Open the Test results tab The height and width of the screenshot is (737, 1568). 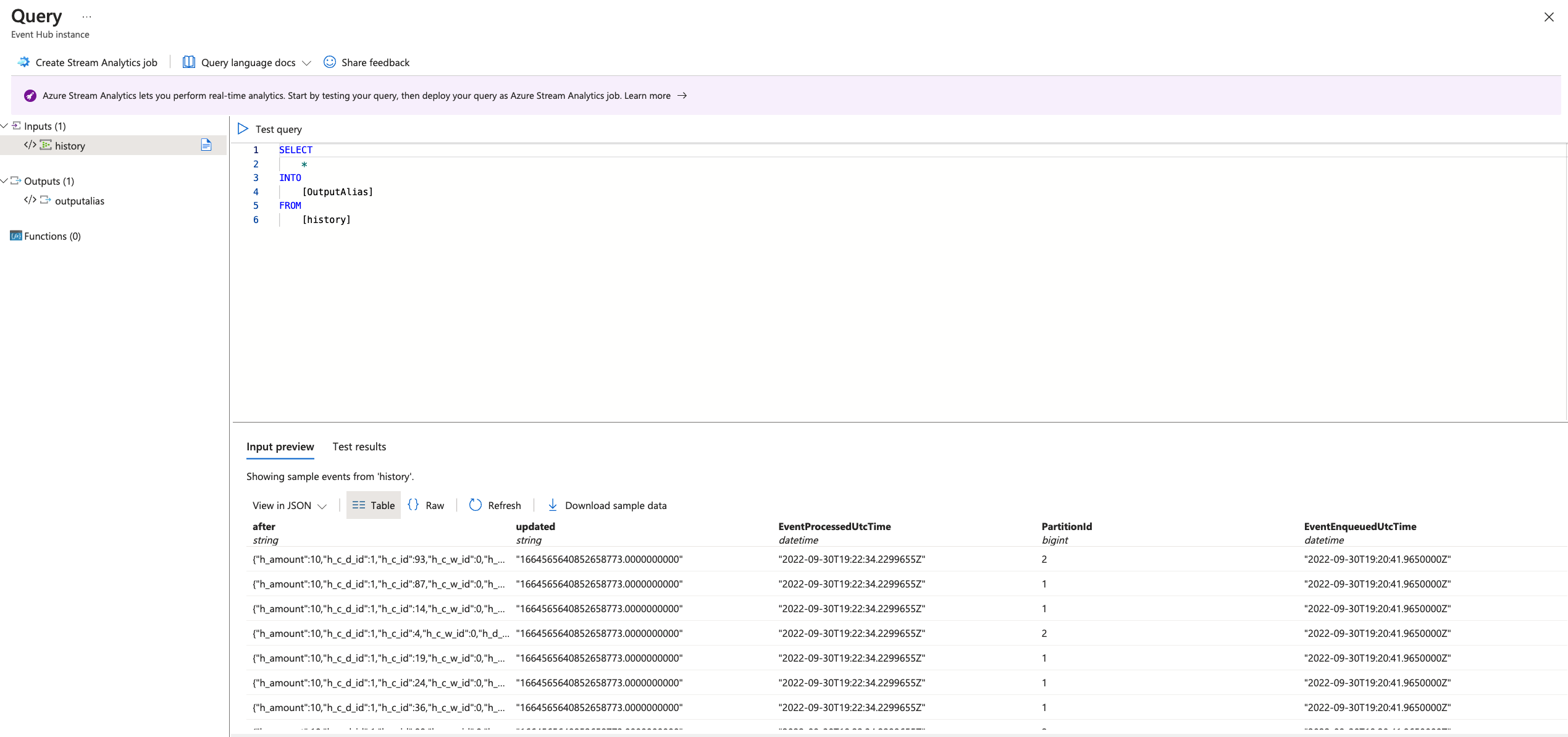point(359,447)
